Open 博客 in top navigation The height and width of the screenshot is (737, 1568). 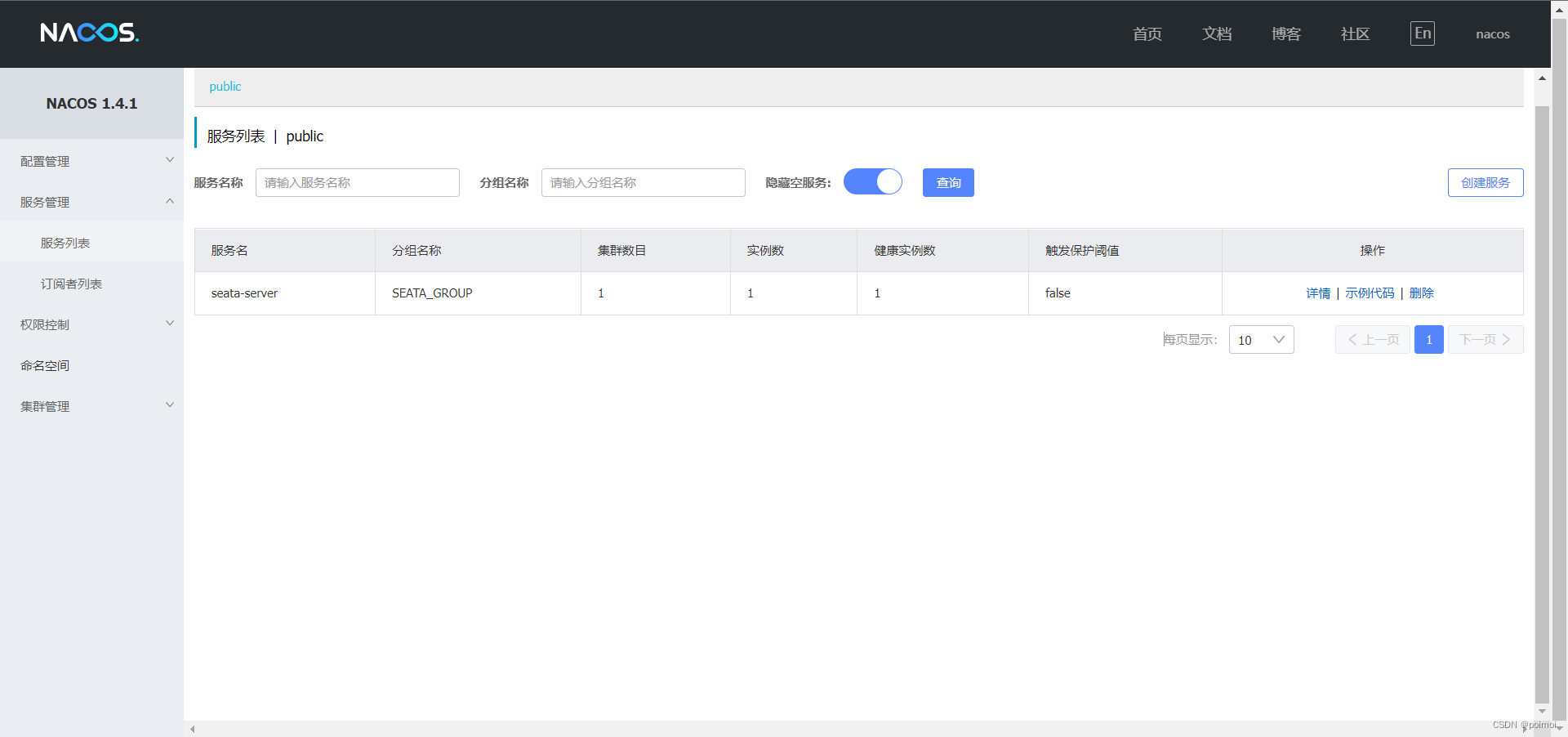[x=1286, y=33]
